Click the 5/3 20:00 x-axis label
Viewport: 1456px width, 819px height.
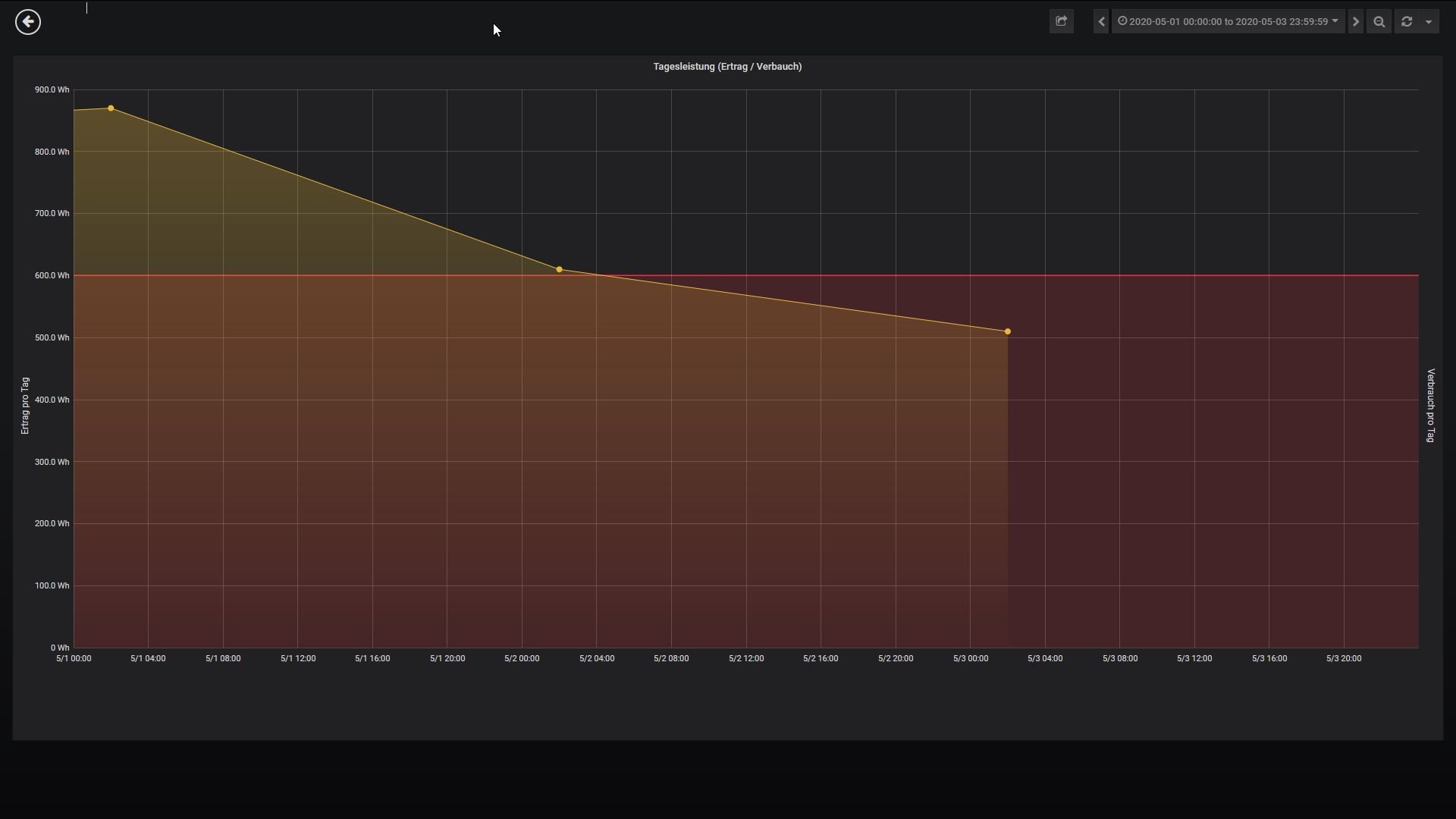(x=1344, y=658)
